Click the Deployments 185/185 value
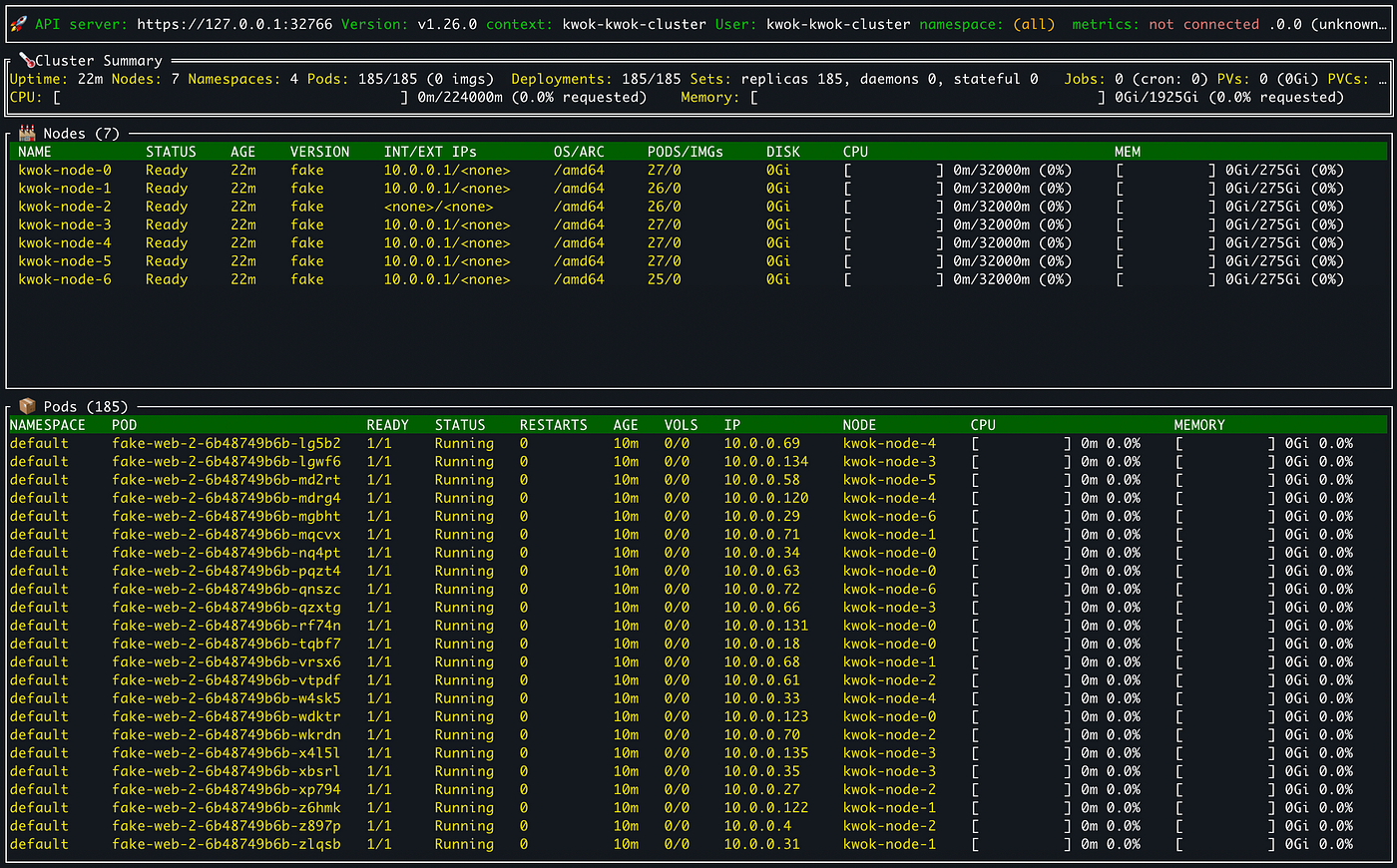 [651, 79]
